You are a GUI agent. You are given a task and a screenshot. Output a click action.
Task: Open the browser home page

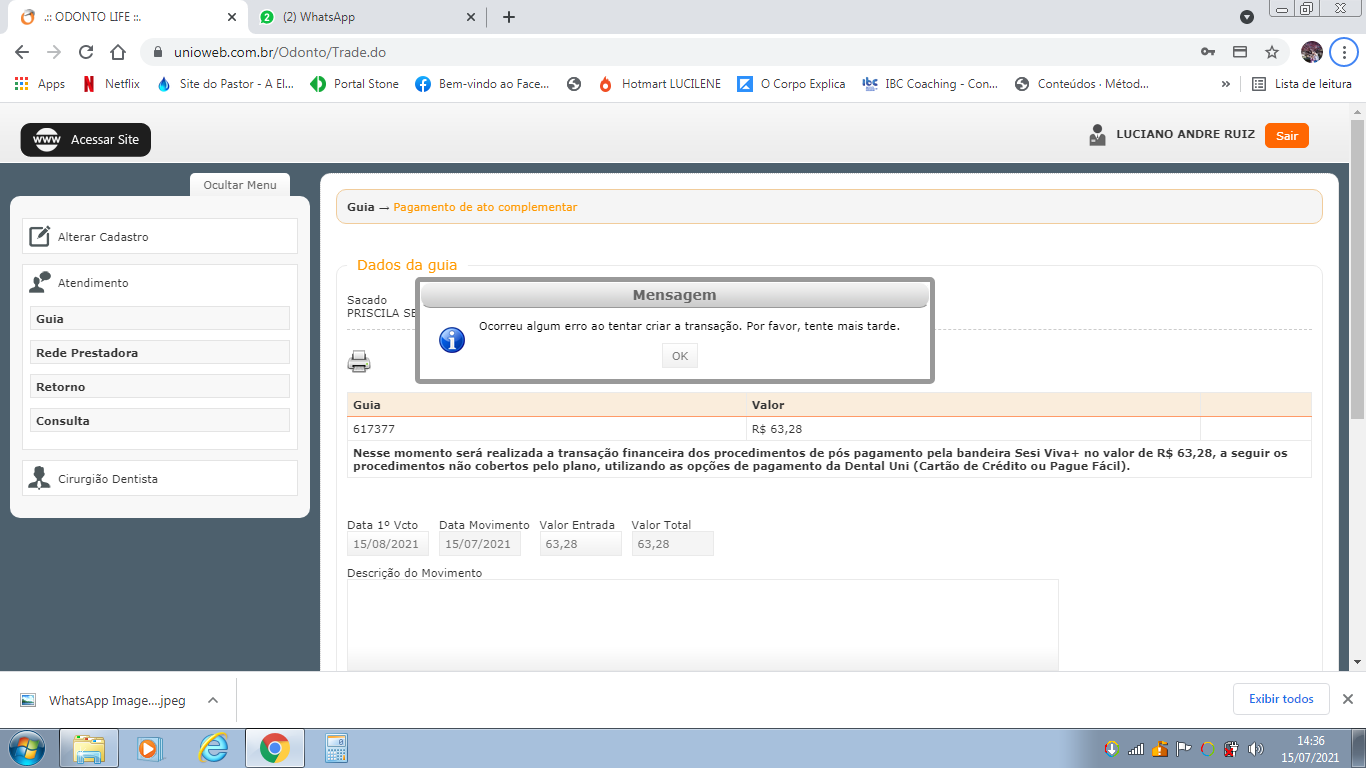click(118, 52)
